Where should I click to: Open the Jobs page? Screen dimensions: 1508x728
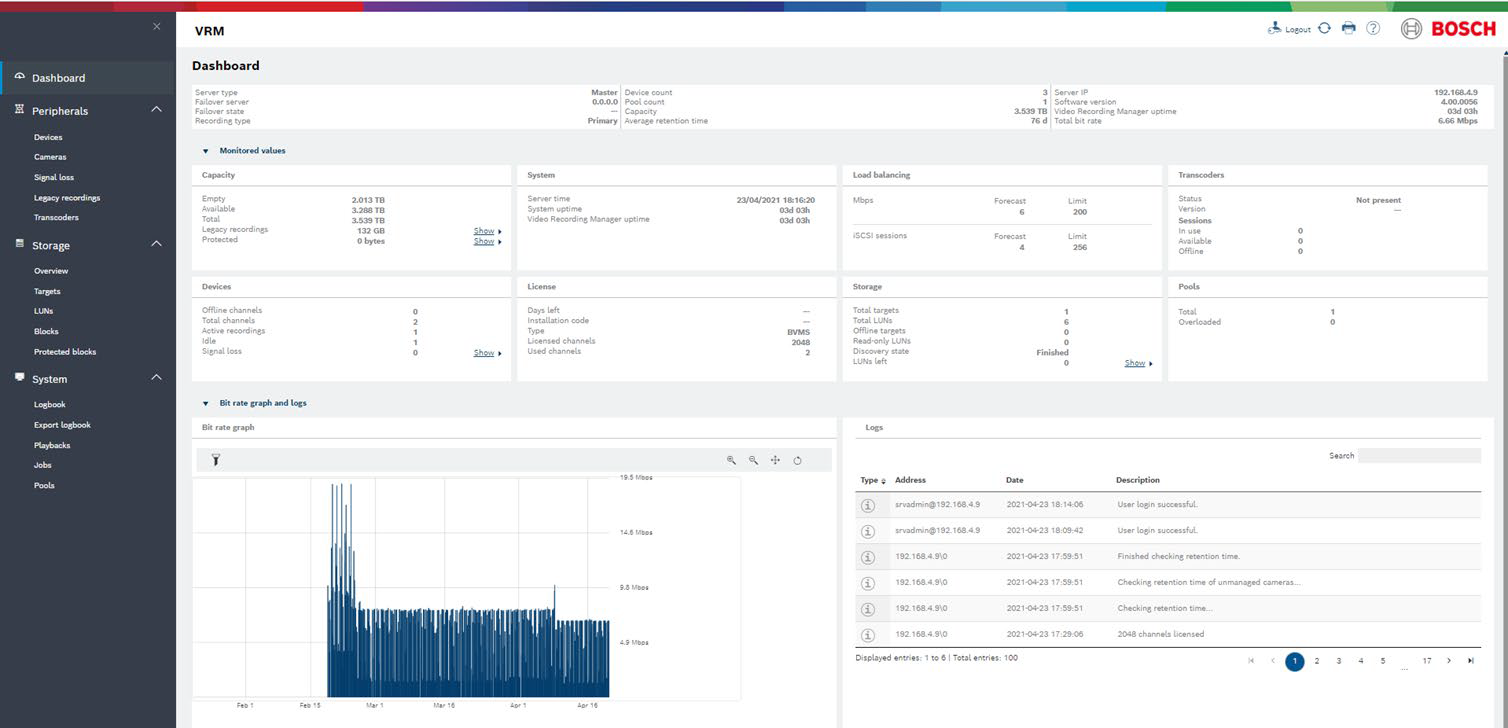43,465
